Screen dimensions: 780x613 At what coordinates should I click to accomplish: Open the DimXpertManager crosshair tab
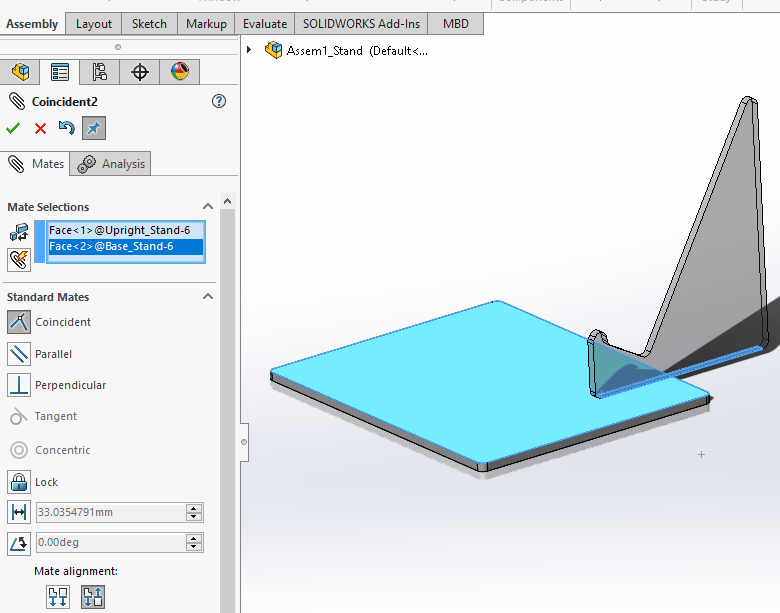[x=140, y=72]
